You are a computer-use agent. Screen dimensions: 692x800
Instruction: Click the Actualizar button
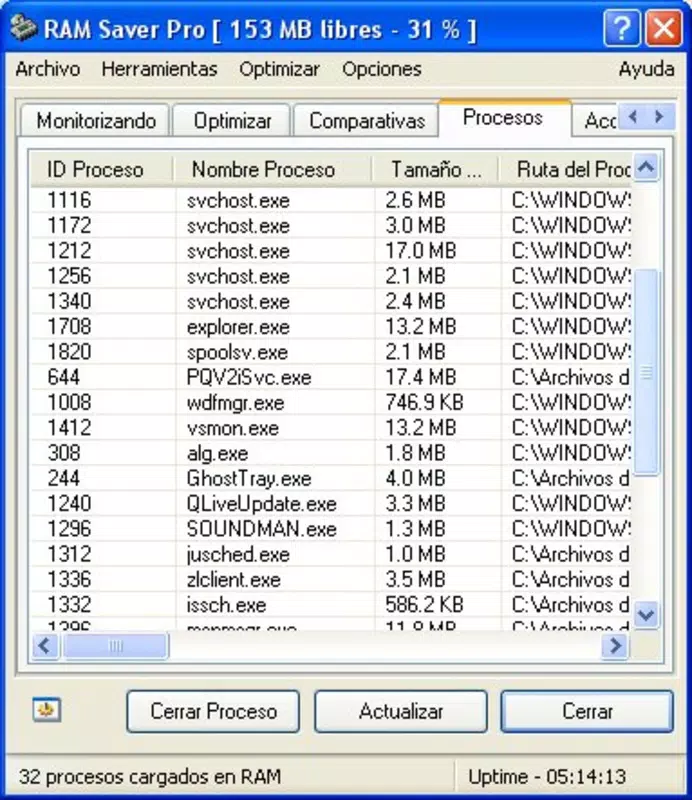coord(401,711)
